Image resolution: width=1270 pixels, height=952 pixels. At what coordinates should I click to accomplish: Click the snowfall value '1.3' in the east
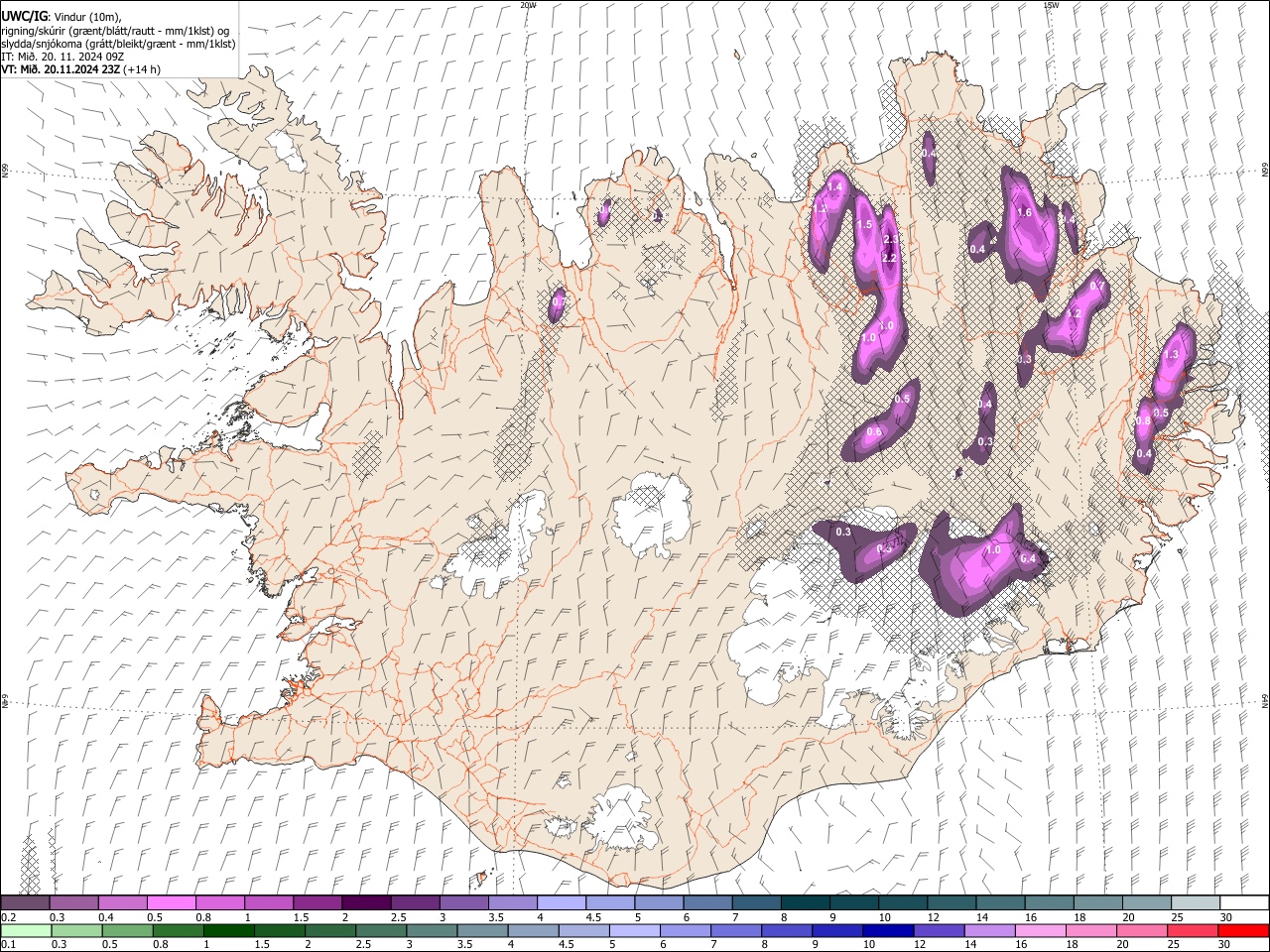(x=1171, y=355)
